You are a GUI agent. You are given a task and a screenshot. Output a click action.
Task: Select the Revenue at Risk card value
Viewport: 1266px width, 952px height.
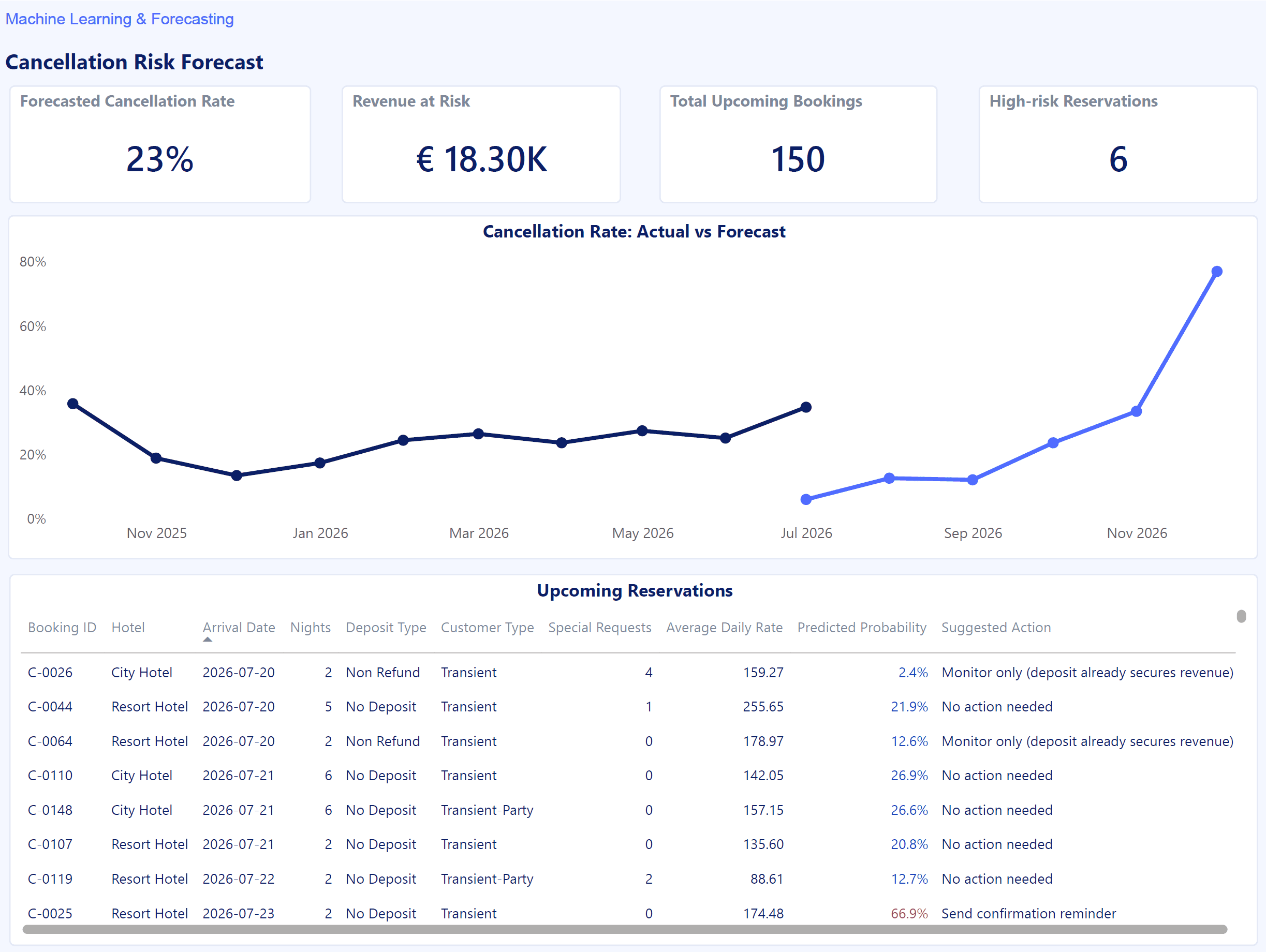[x=481, y=159]
